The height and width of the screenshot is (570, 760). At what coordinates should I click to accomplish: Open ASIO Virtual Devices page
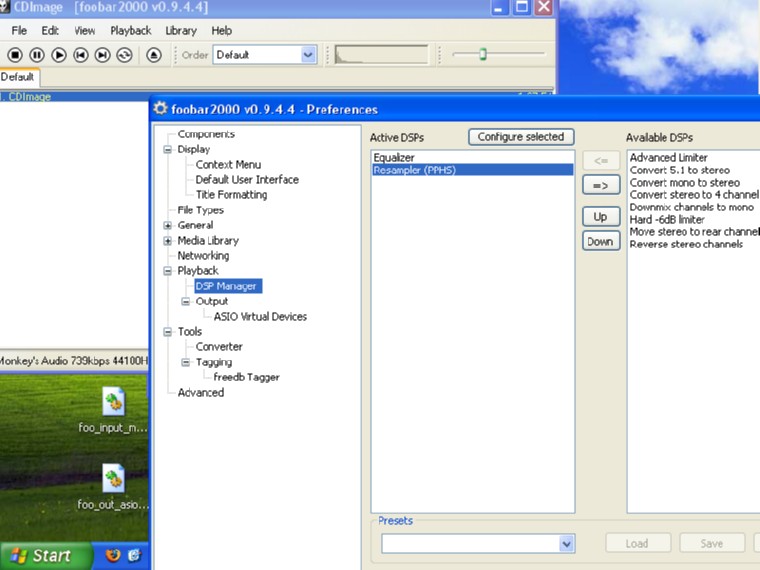(260, 317)
